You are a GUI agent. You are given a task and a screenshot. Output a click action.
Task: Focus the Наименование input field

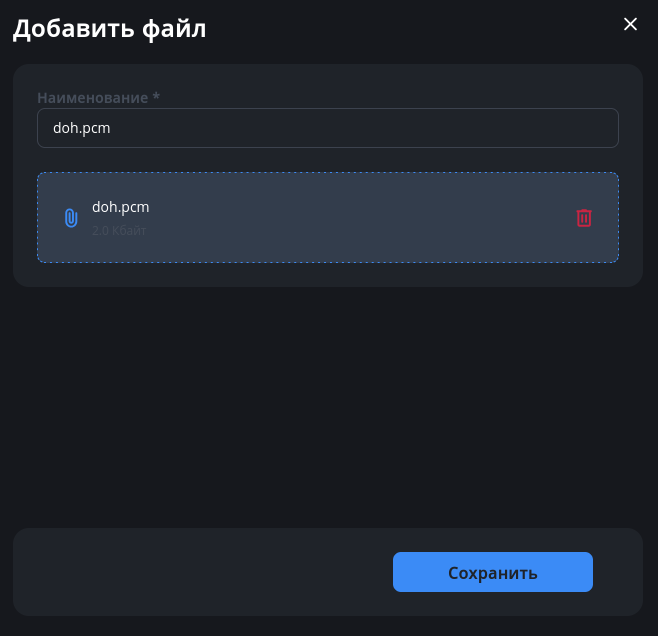pos(328,128)
